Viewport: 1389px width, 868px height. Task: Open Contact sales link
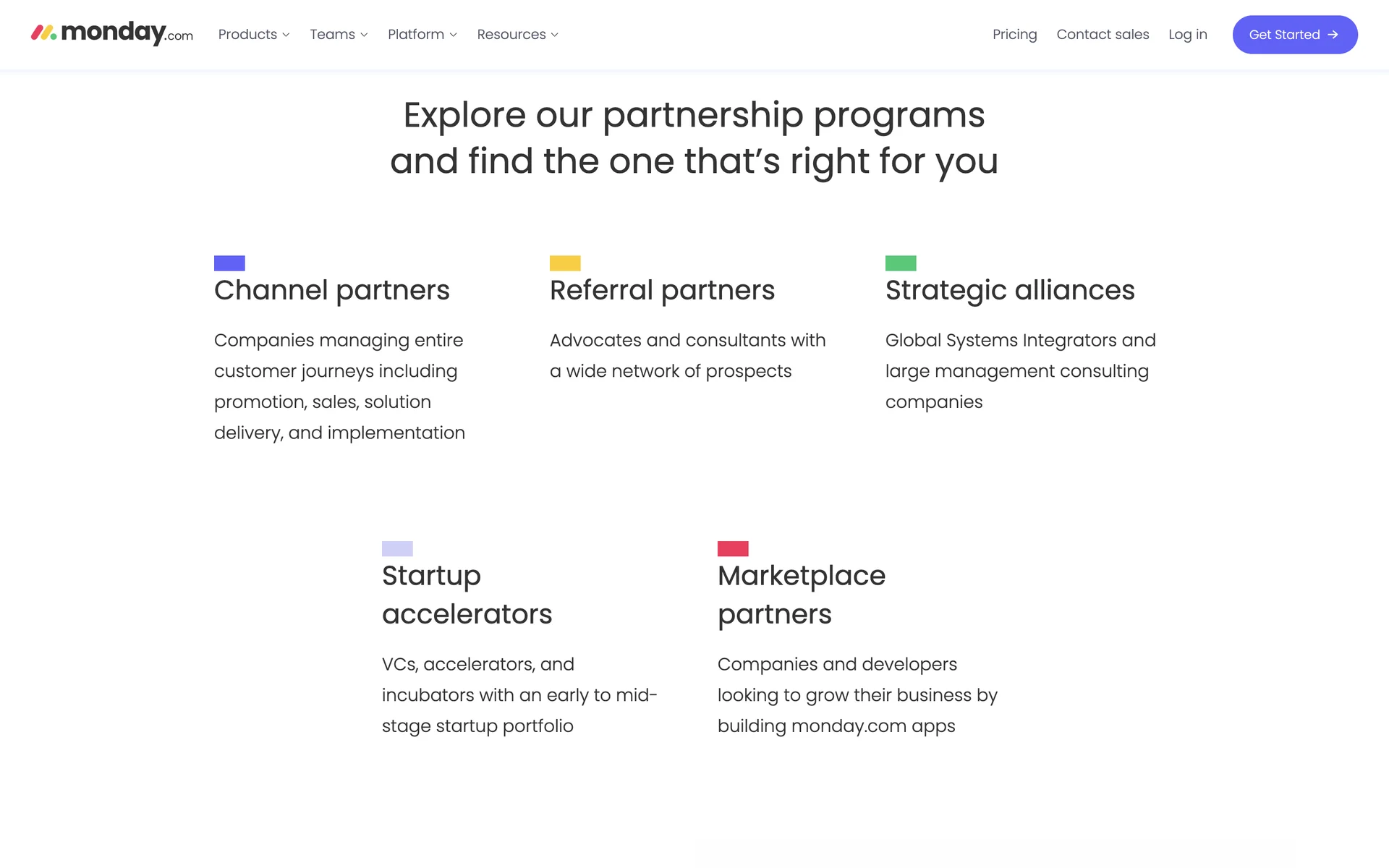1103,35
